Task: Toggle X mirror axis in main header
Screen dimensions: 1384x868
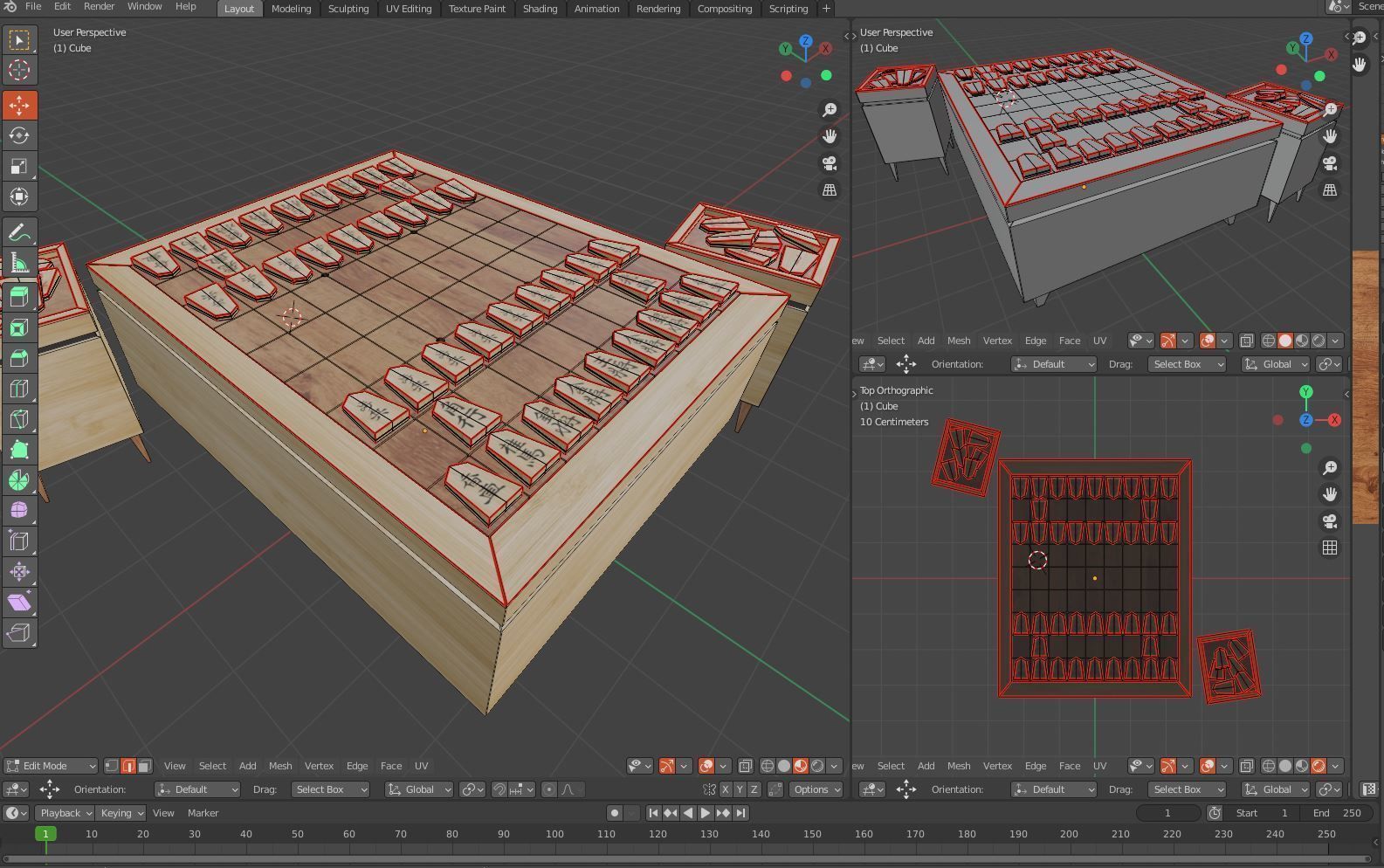Action: pyautogui.click(x=725, y=789)
